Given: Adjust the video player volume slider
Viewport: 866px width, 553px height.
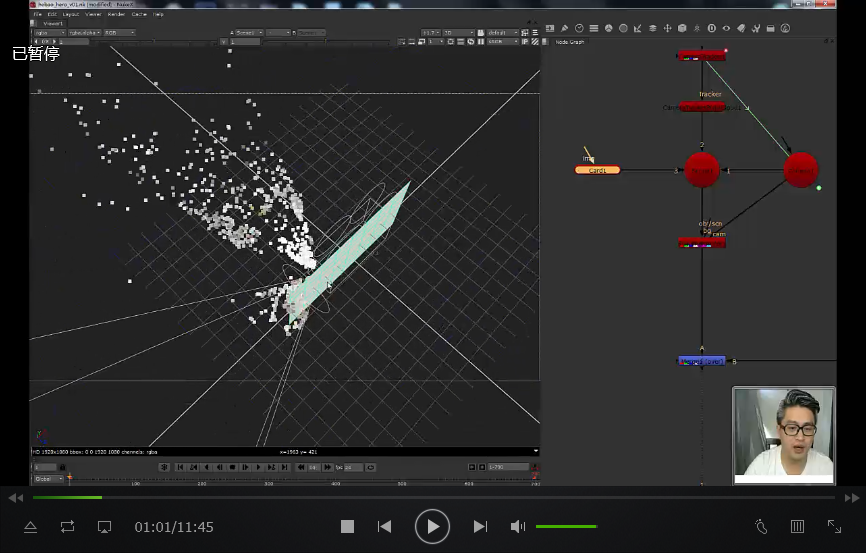Looking at the screenshot, I should point(566,526).
